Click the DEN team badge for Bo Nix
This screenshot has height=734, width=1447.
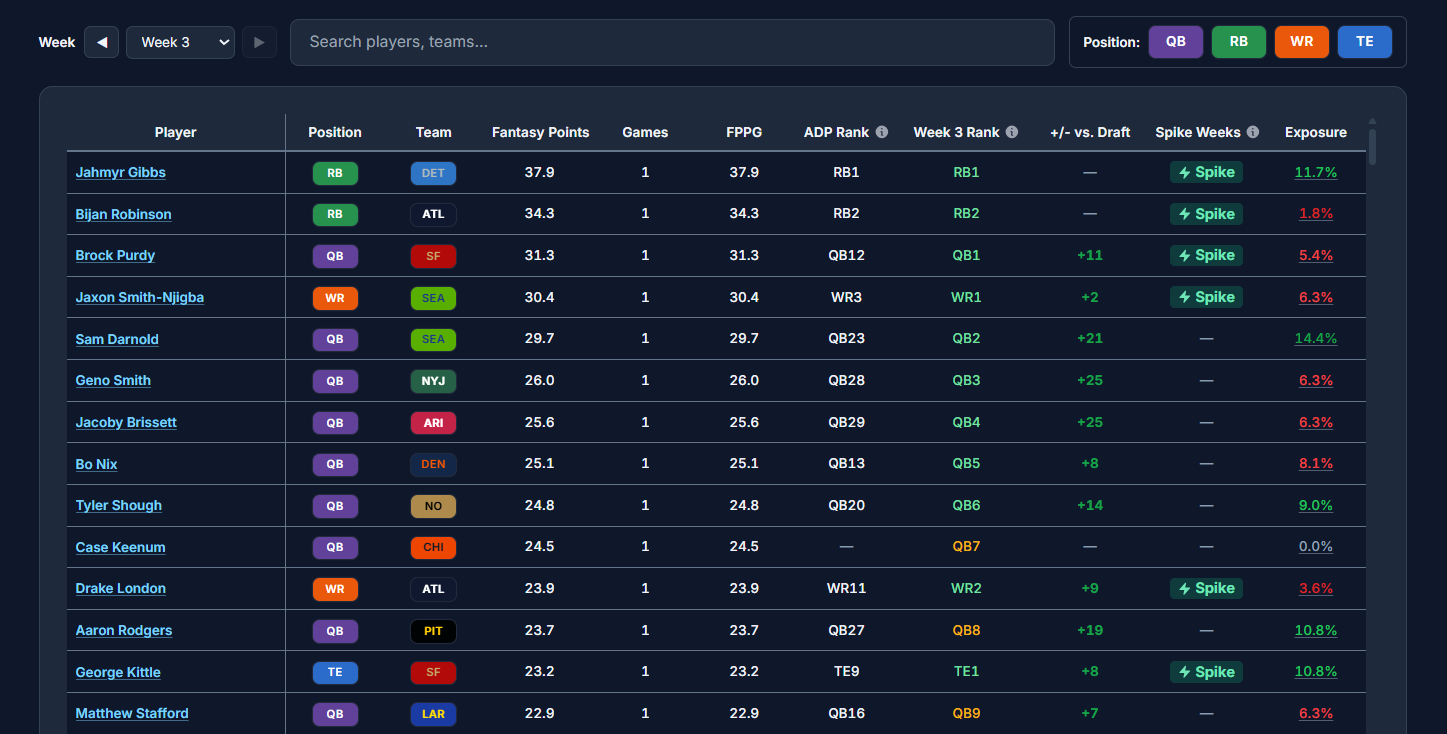[x=433, y=464]
